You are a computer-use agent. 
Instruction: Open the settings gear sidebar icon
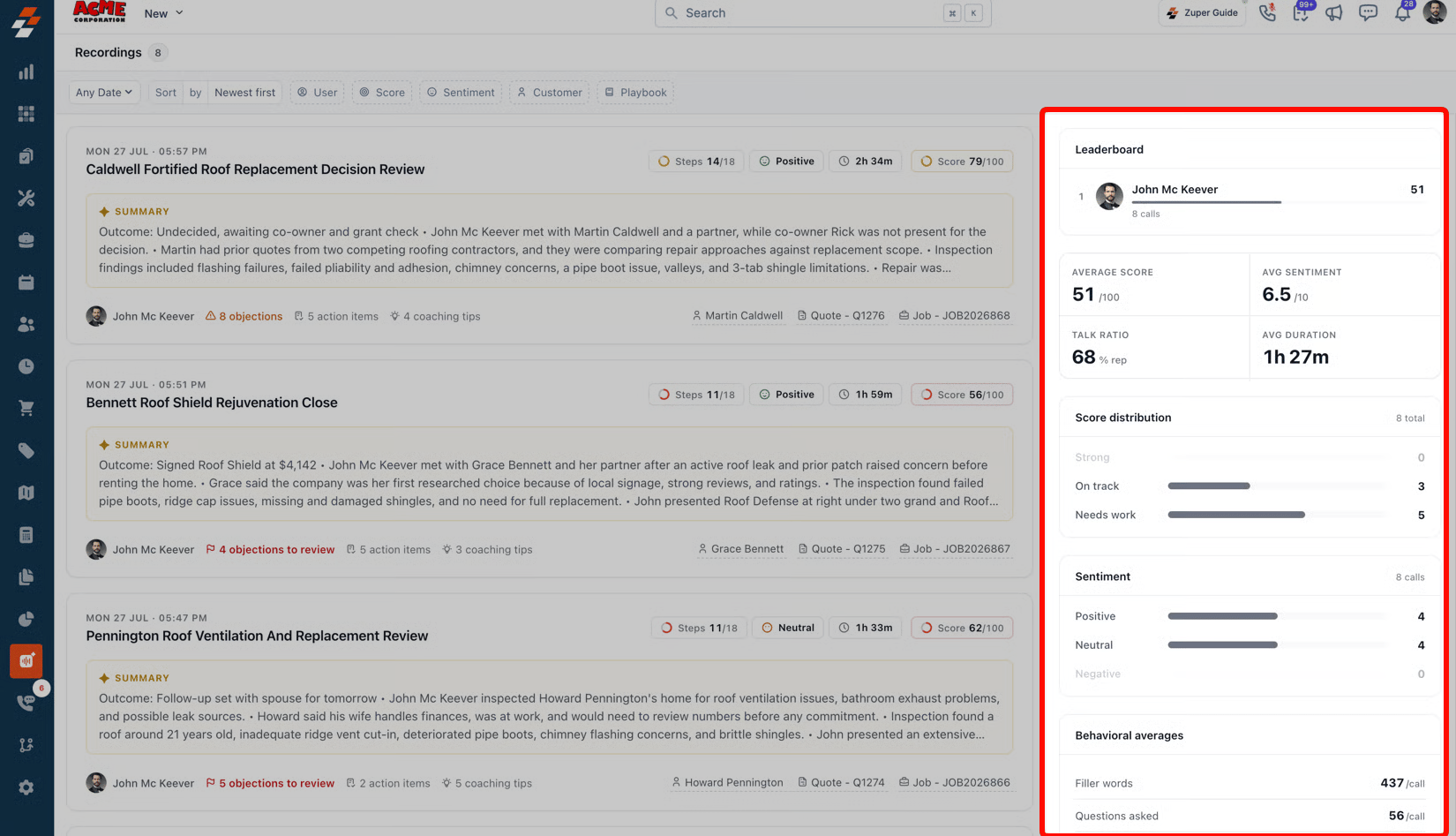click(x=26, y=787)
